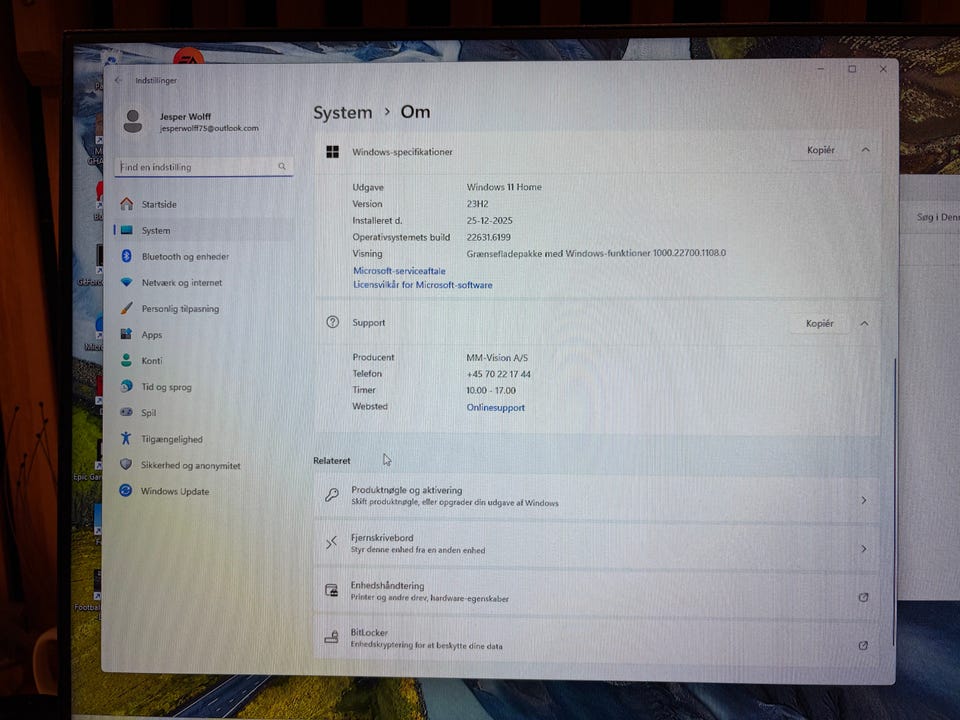The height and width of the screenshot is (720, 960).
Task: Collapse the Windows-specifikationer section chevron
Action: click(865, 150)
